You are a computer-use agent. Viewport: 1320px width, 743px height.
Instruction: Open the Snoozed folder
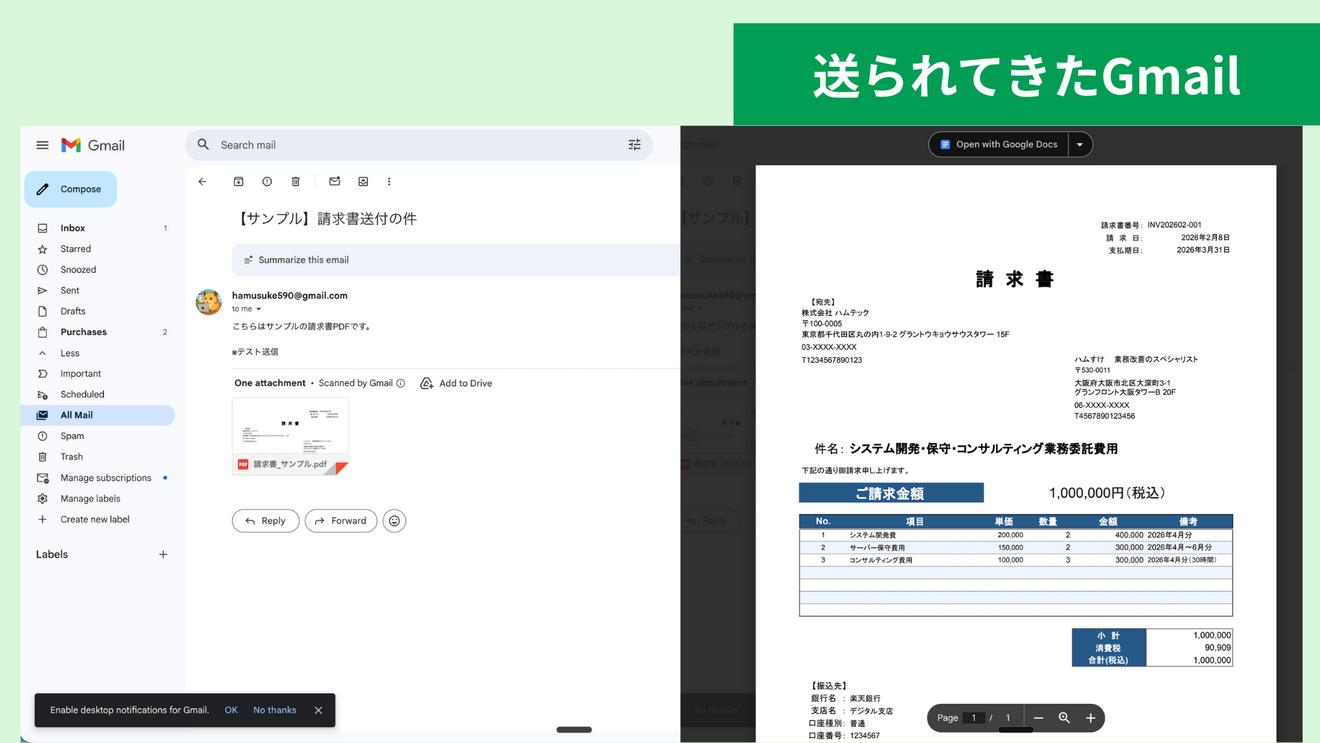point(100,270)
